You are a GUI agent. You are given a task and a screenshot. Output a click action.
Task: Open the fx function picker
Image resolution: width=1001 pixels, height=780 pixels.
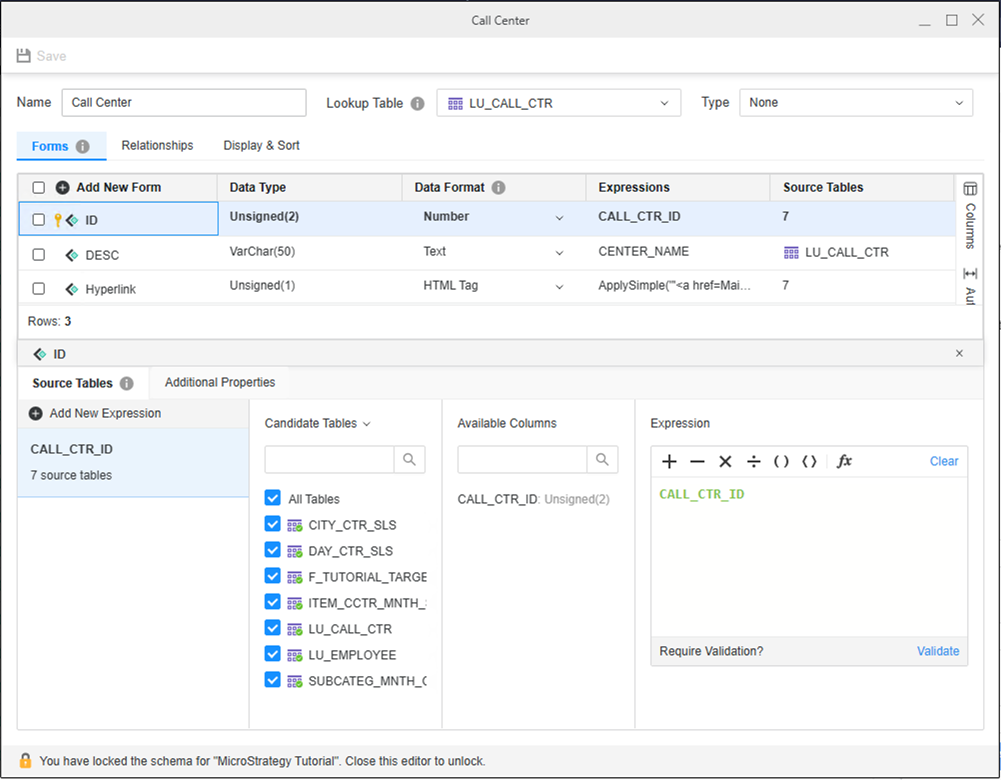tap(844, 461)
